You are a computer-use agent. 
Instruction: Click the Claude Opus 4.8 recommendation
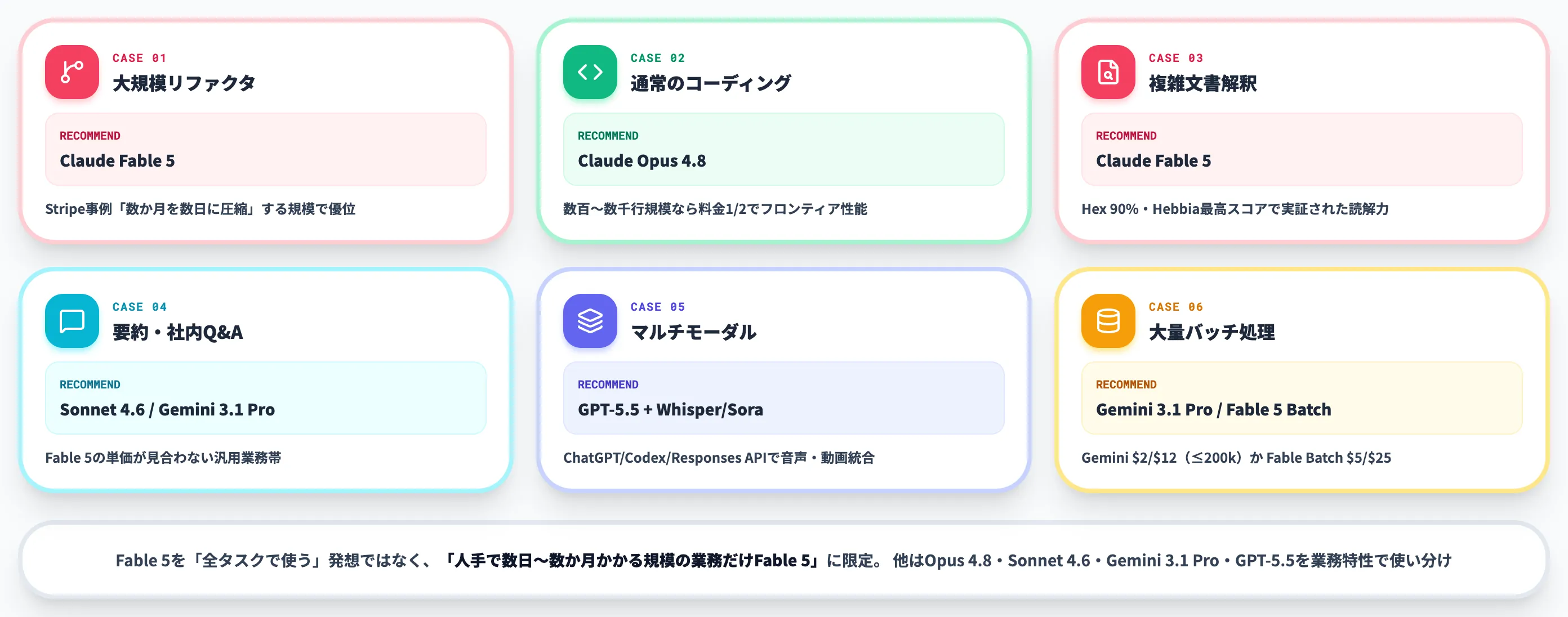pos(642,160)
